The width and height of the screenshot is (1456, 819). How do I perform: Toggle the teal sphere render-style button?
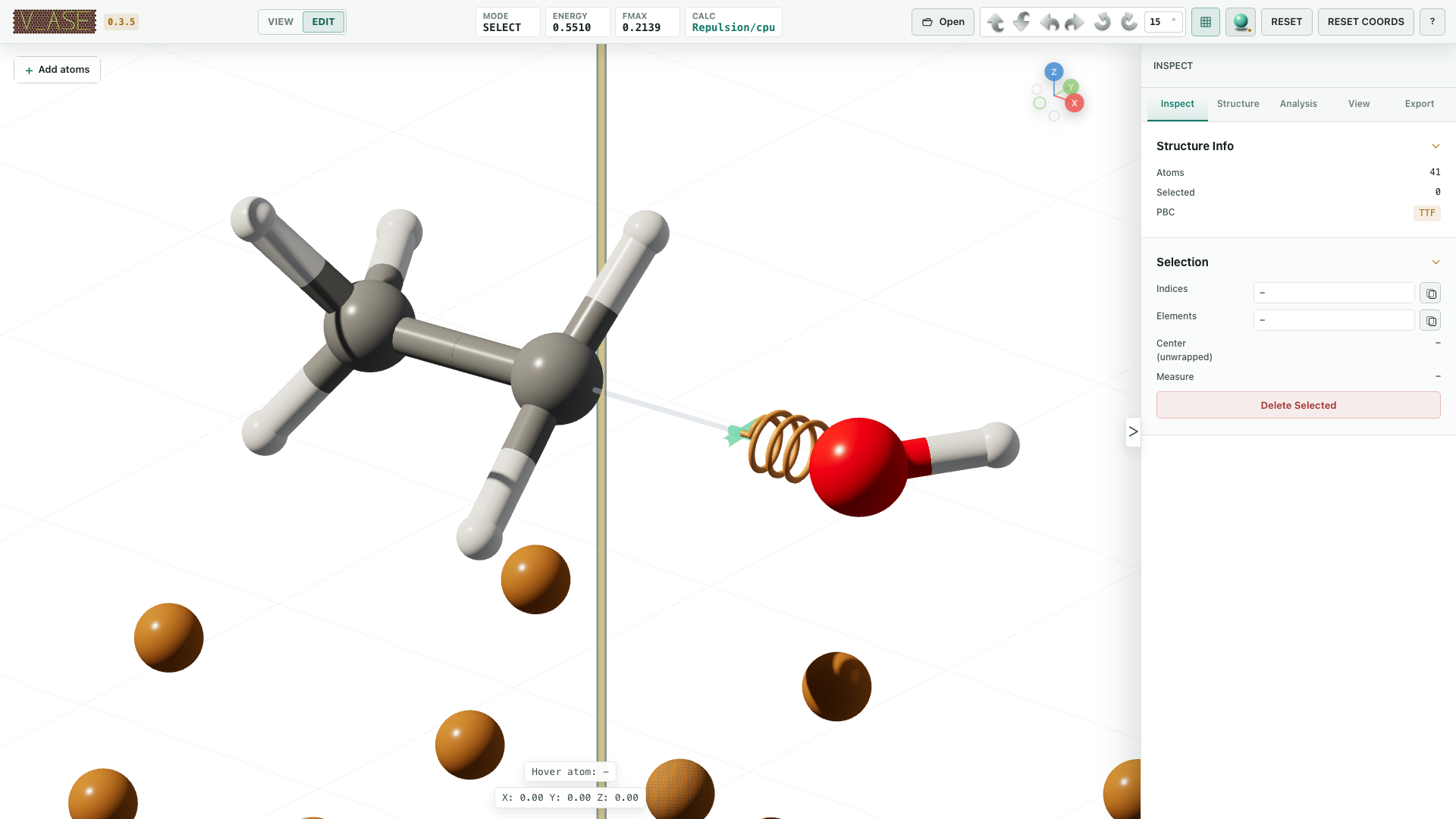coord(1241,22)
